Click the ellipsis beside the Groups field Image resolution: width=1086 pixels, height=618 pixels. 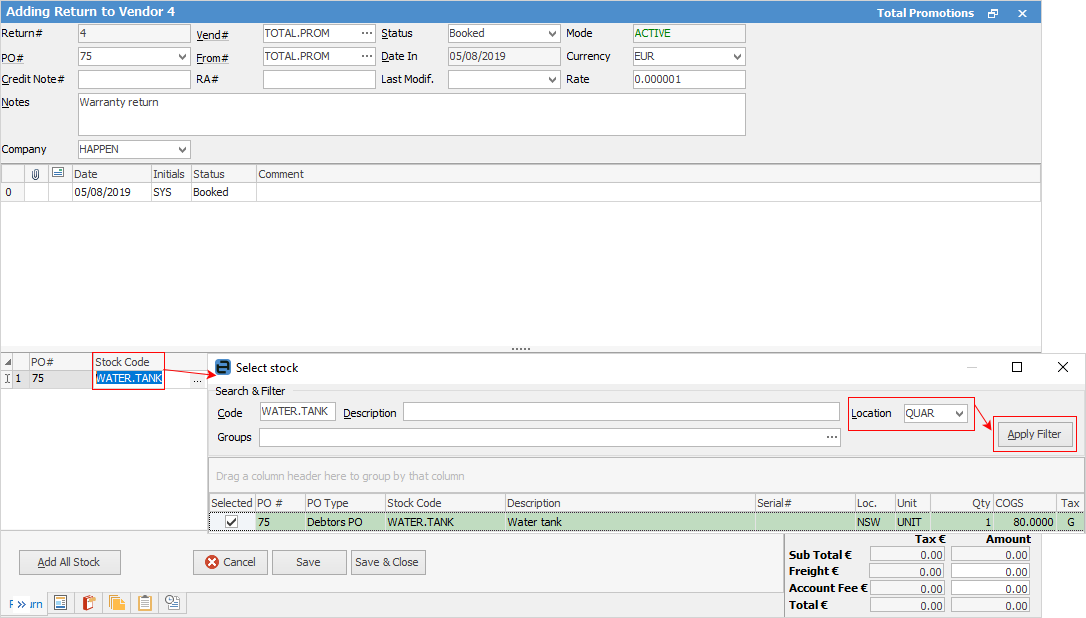(x=831, y=437)
